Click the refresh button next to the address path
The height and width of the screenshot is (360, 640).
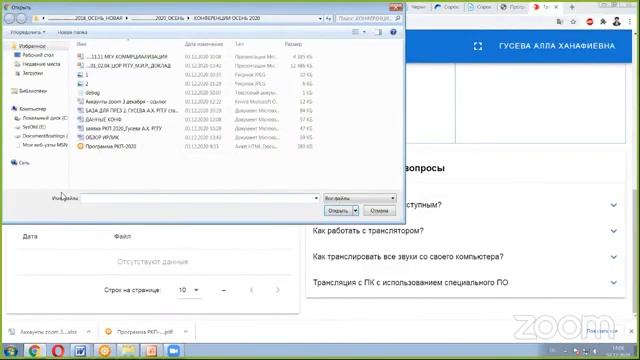pyautogui.click(x=329, y=18)
